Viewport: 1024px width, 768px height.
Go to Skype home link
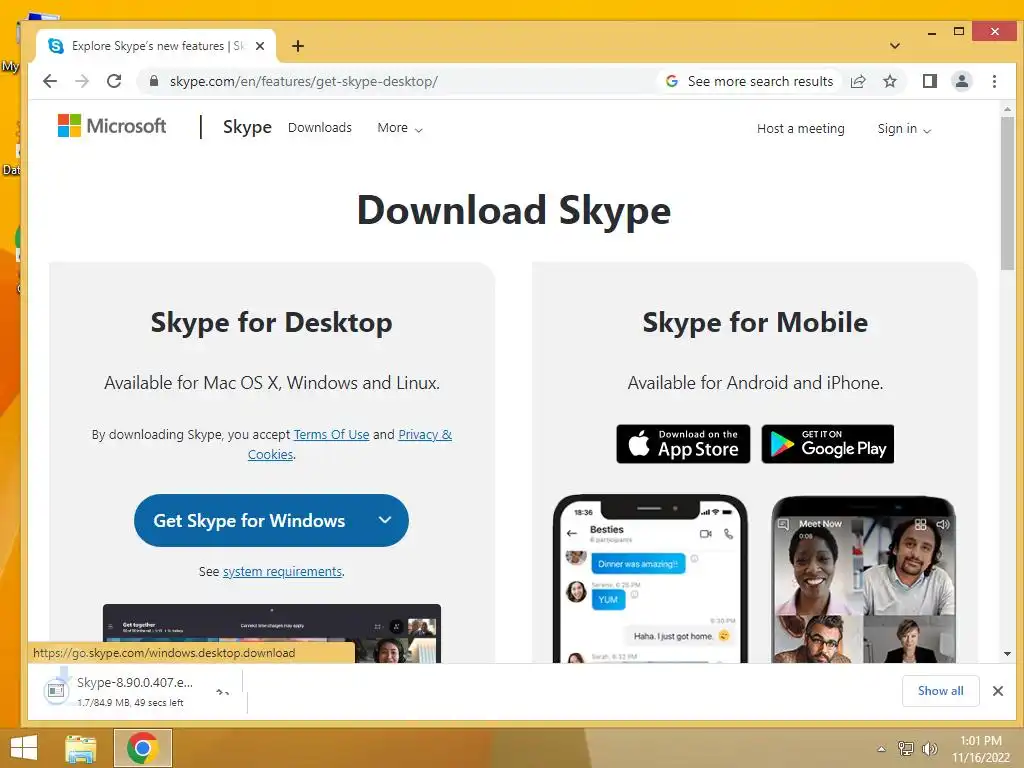tap(247, 127)
